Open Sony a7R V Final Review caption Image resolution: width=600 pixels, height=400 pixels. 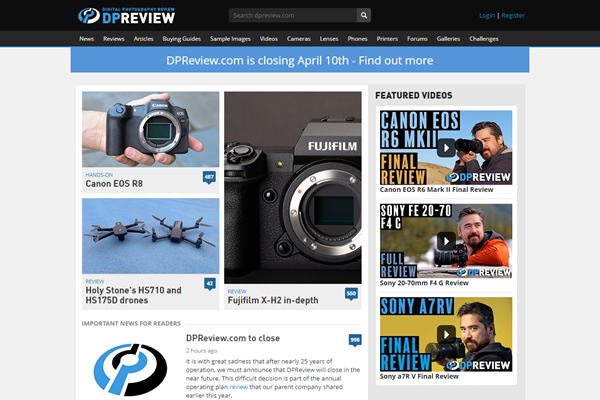tap(419, 376)
